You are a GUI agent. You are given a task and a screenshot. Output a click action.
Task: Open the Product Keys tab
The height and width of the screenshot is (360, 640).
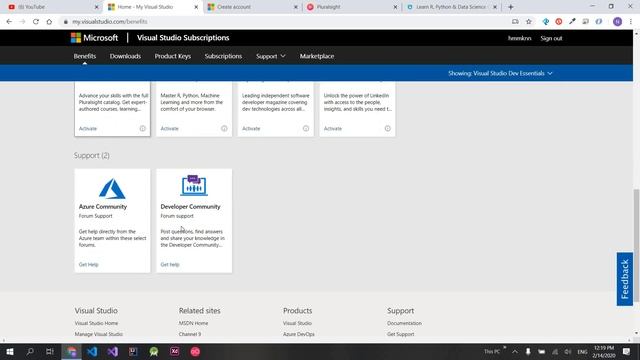point(173,56)
